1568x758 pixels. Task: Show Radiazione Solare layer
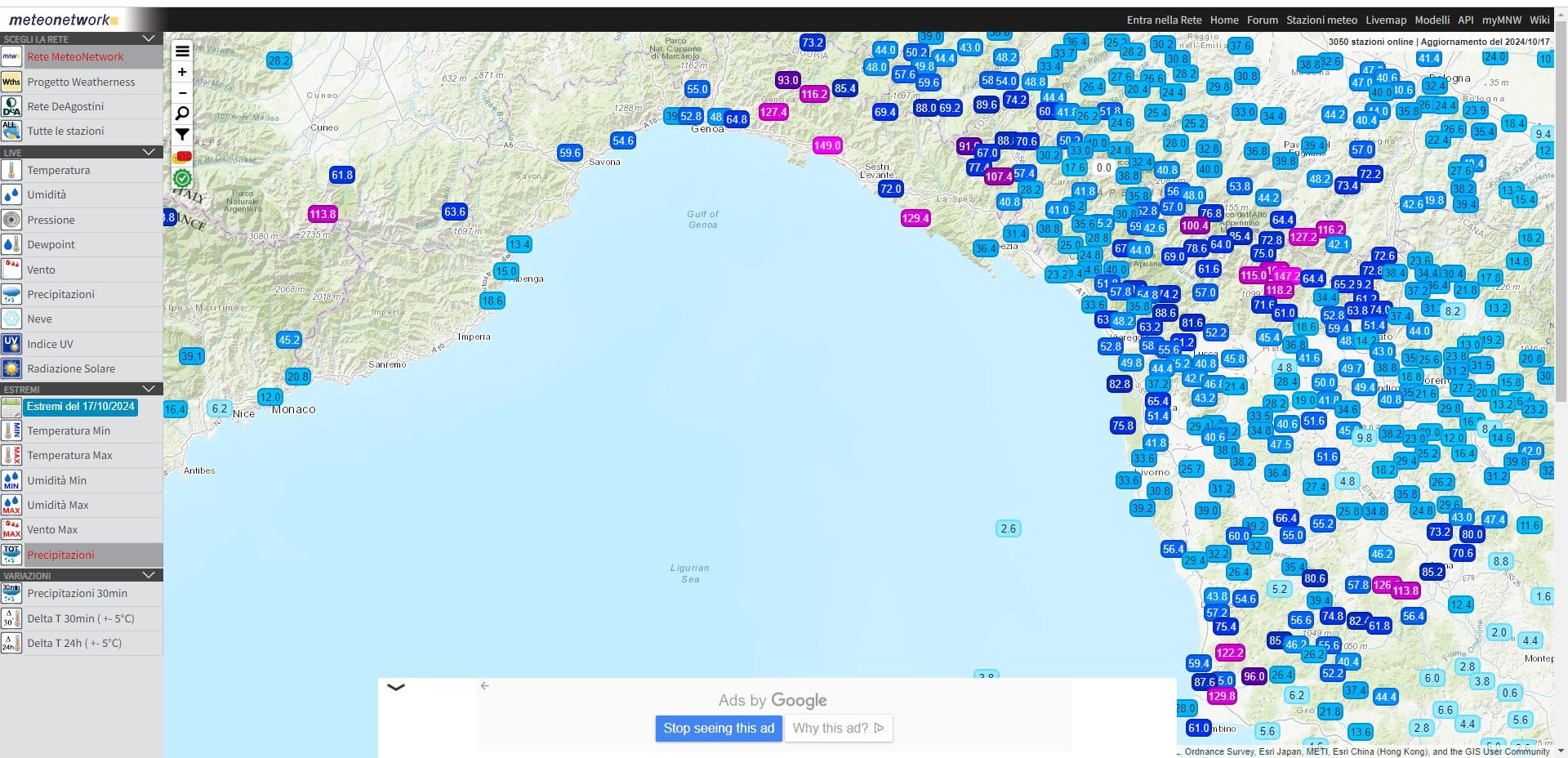tap(82, 368)
